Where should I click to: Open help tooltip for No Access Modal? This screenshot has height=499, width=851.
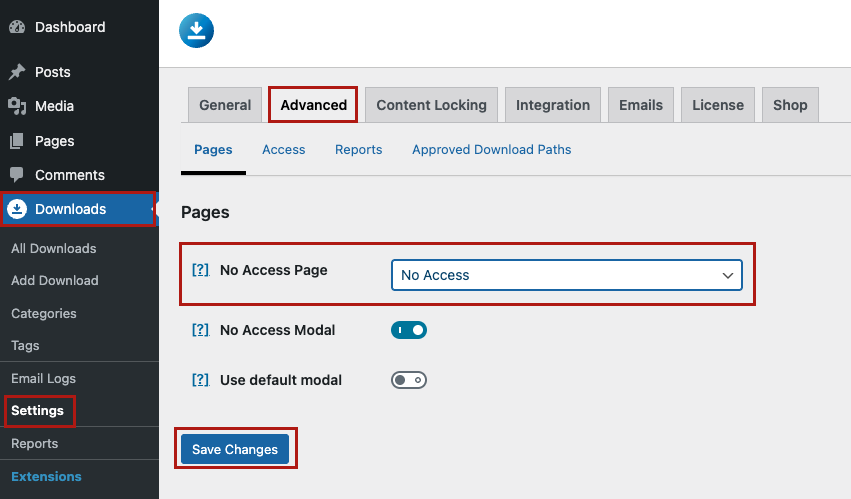tap(201, 330)
